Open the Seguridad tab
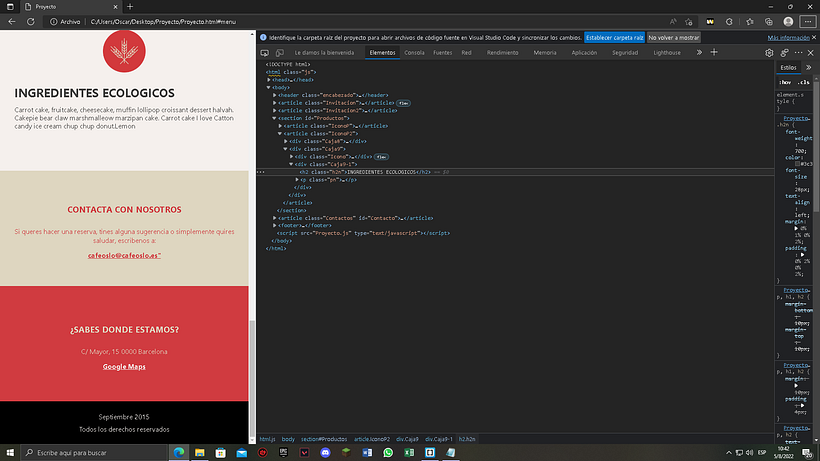This screenshot has height=461, width=820. click(625, 53)
